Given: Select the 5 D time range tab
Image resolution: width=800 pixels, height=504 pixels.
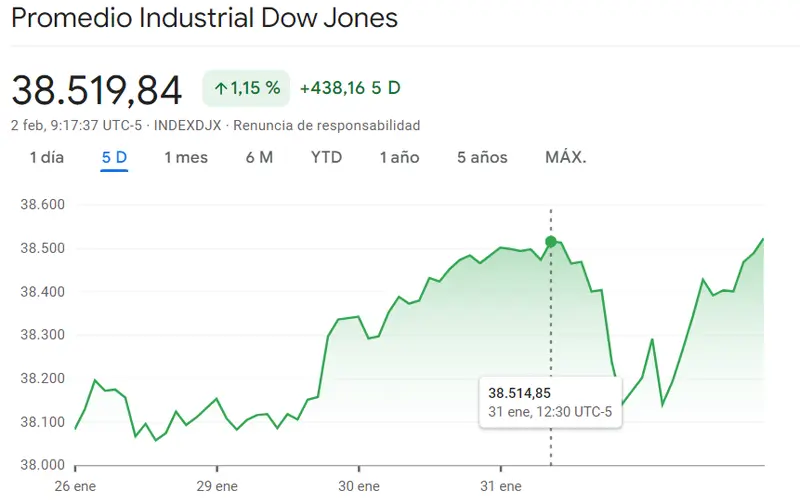Looking at the screenshot, I should (114, 157).
